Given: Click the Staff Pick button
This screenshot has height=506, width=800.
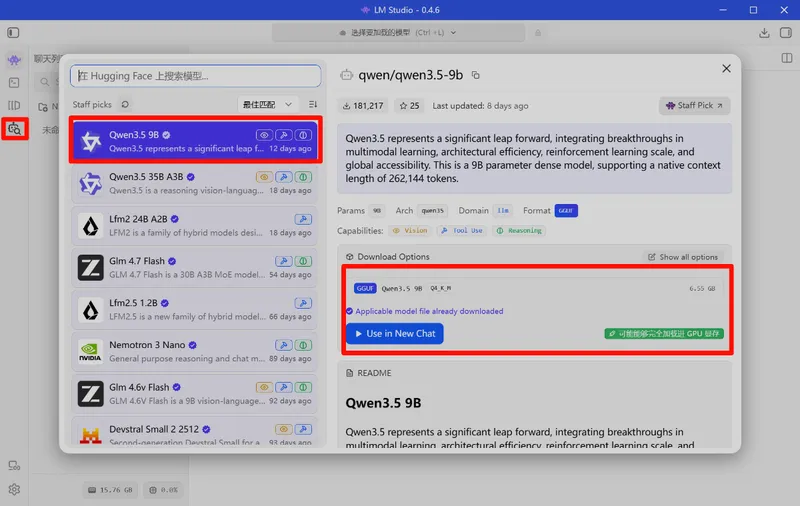Looking at the screenshot, I should [694, 106].
